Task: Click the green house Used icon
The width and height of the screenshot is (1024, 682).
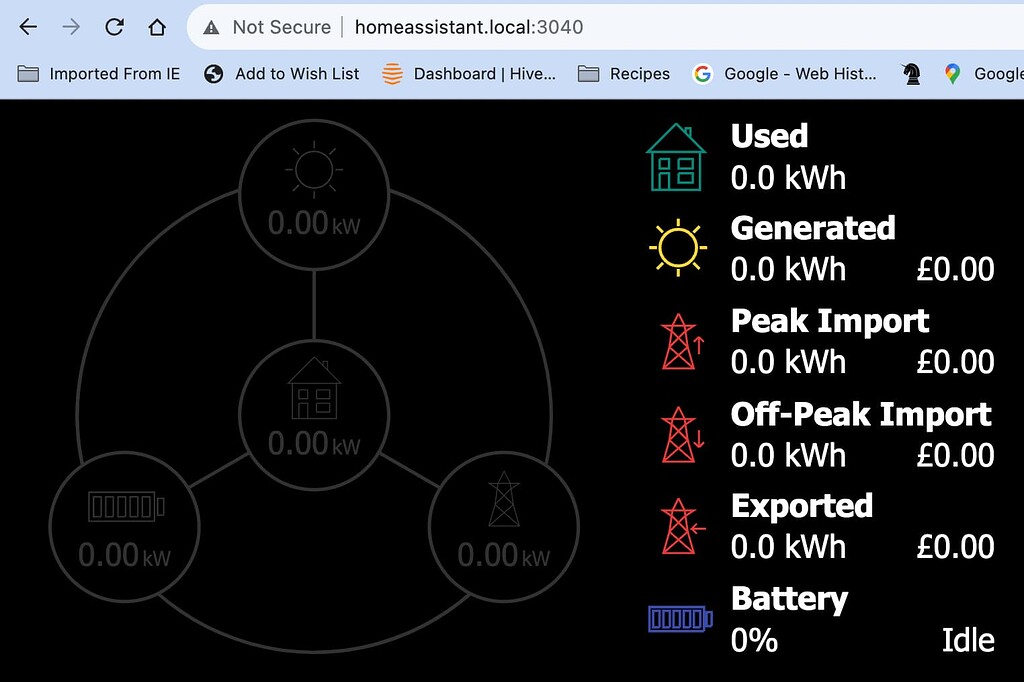Action: 676,157
